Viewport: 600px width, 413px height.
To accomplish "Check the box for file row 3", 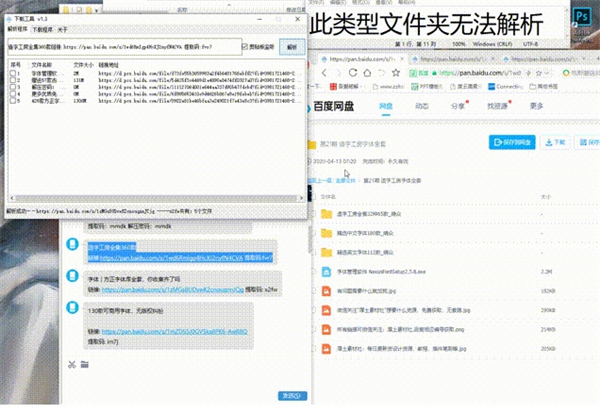I will pyautogui.click(x=13, y=88).
